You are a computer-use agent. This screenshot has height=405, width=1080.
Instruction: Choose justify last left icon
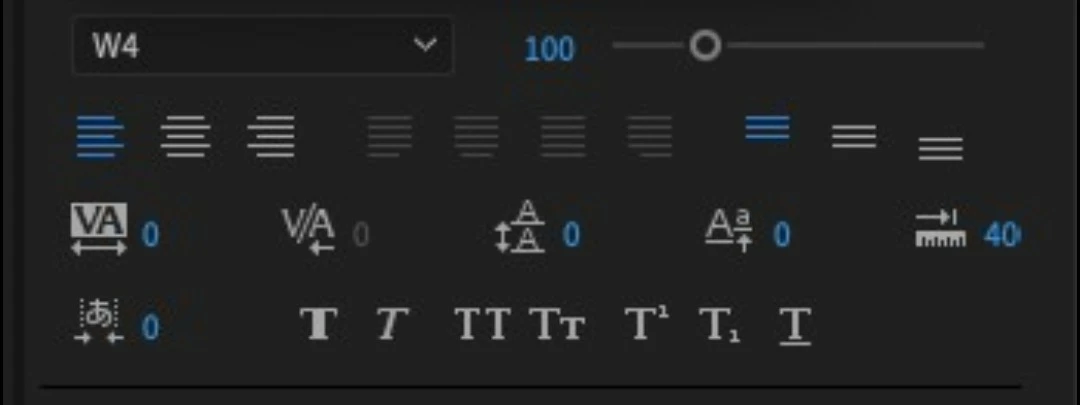pyautogui.click(x=390, y=136)
